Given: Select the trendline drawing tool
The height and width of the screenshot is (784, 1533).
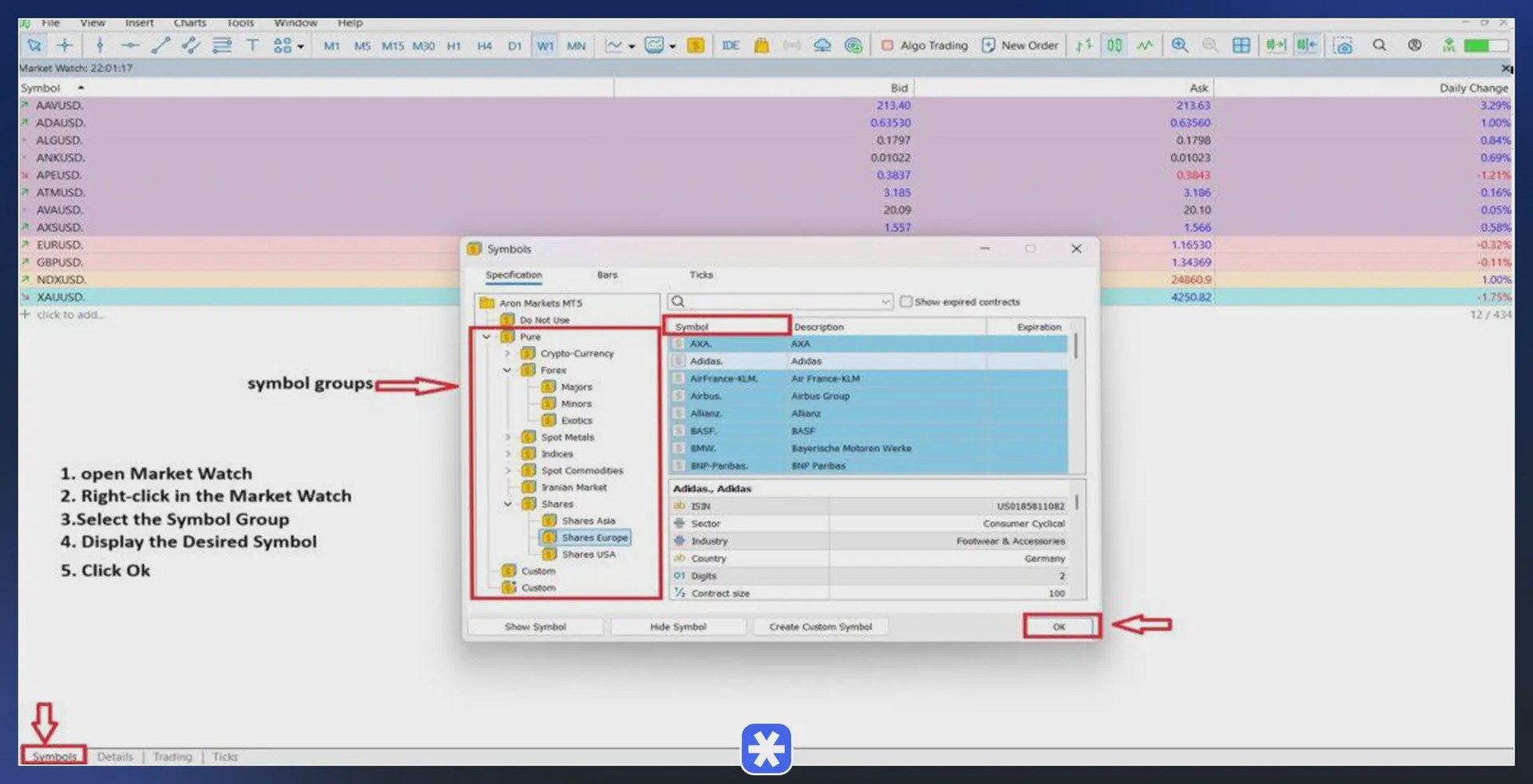Looking at the screenshot, I should coord(160,46).
